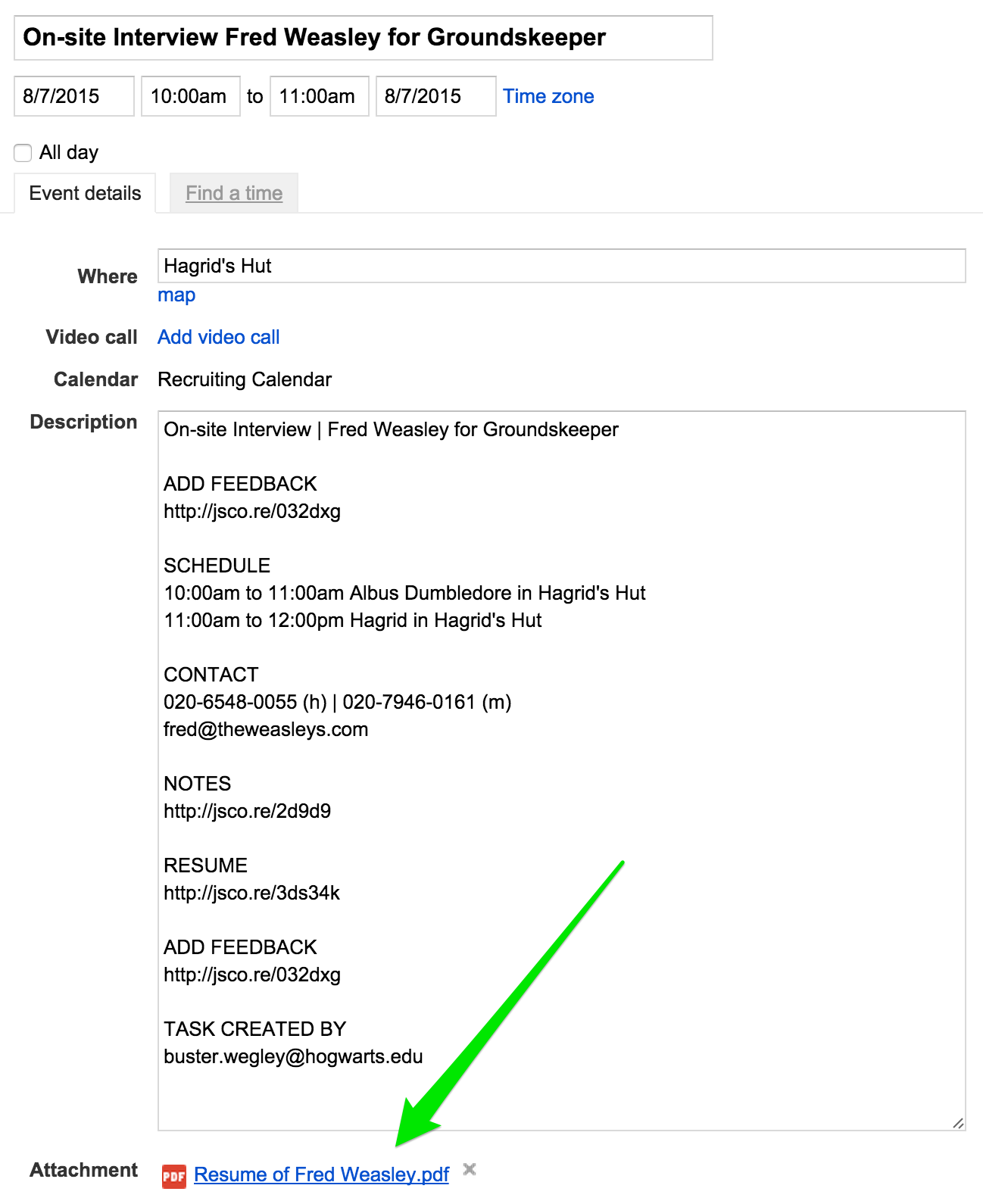The height and width of the screenshot is (1204, 983).
Task: Click the Albus Dumbledore schedule line
Action: coord(404,593)
